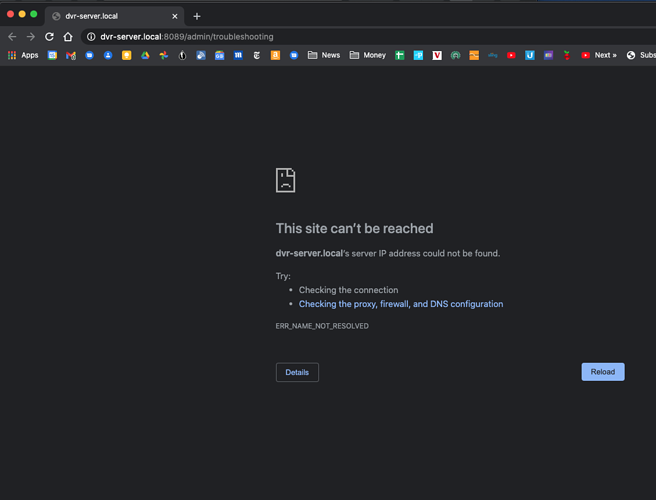Close the dvr-server.local tab

tap(175, 16)
